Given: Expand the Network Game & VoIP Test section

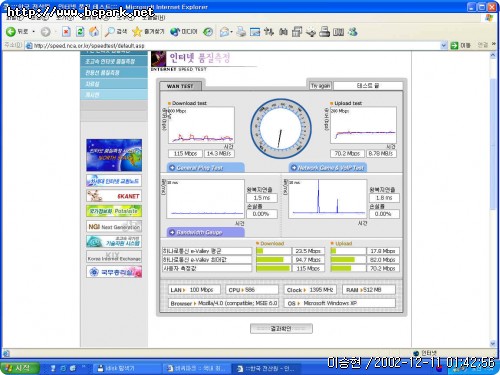Looking at the screenshot, I should tap(328, 168).
